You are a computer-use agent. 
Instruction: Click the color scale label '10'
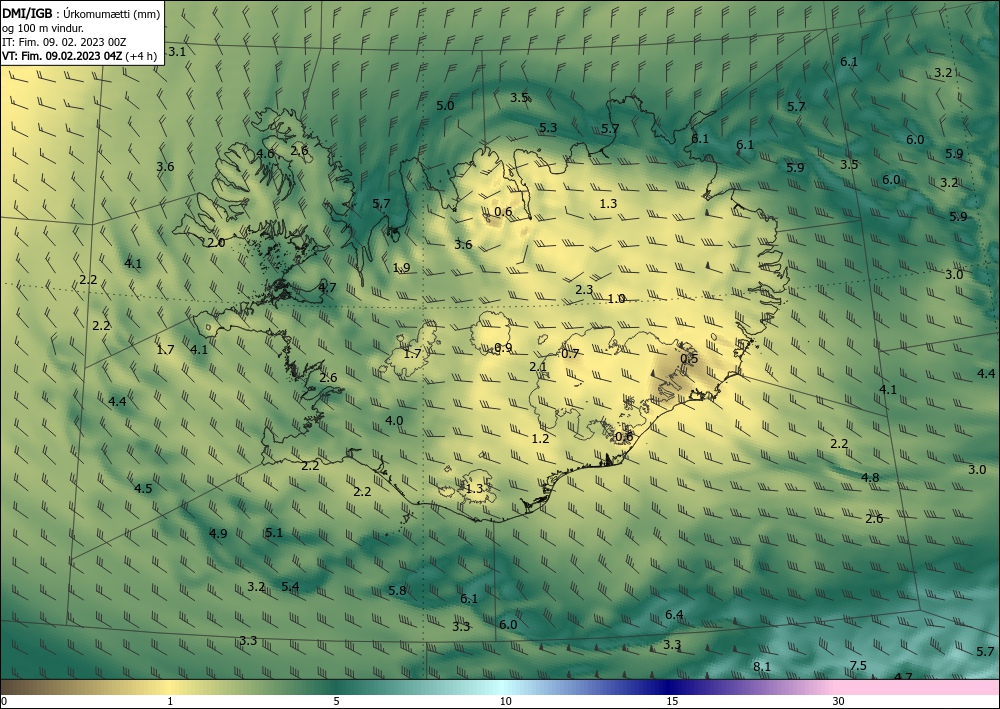[x=506, y=701]
